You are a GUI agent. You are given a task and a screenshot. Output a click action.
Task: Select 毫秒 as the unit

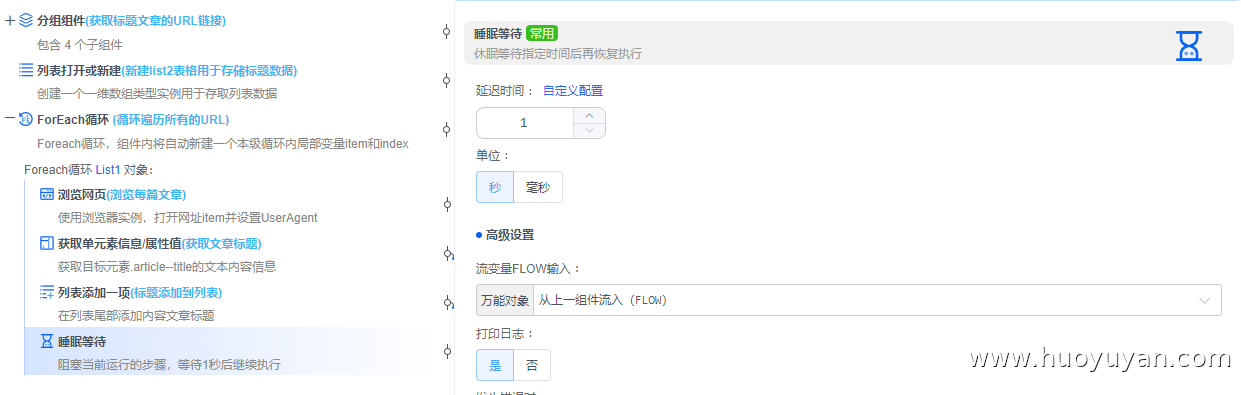[538, 187]
